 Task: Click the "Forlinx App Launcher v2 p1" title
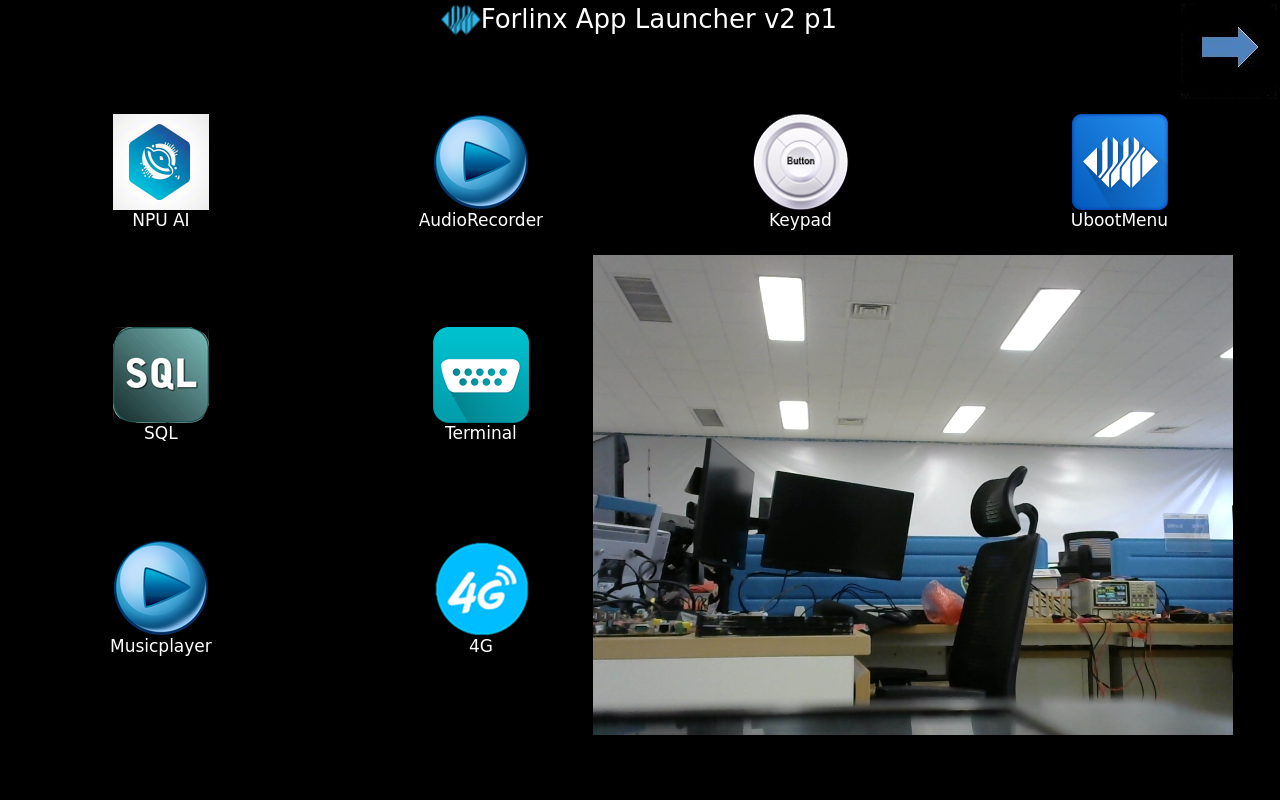pyautogui.click(x=658, y=20)
